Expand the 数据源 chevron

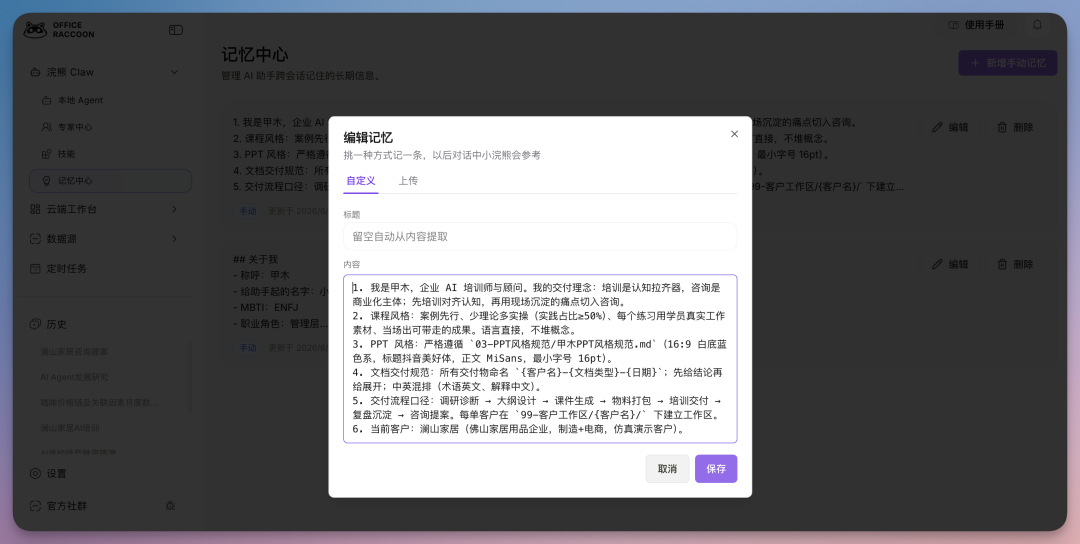point(174,239)
